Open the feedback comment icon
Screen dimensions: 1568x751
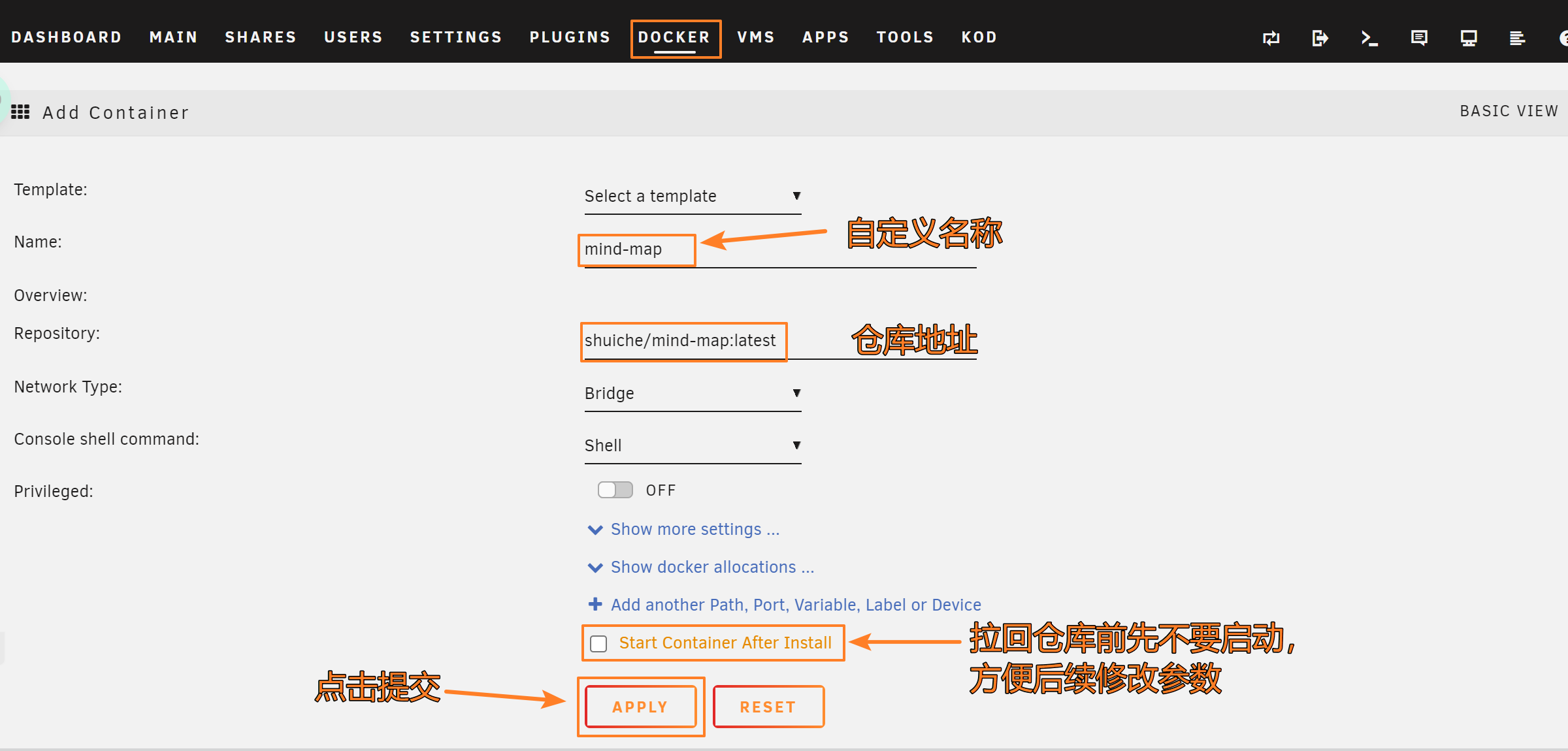pos(1419,38)
